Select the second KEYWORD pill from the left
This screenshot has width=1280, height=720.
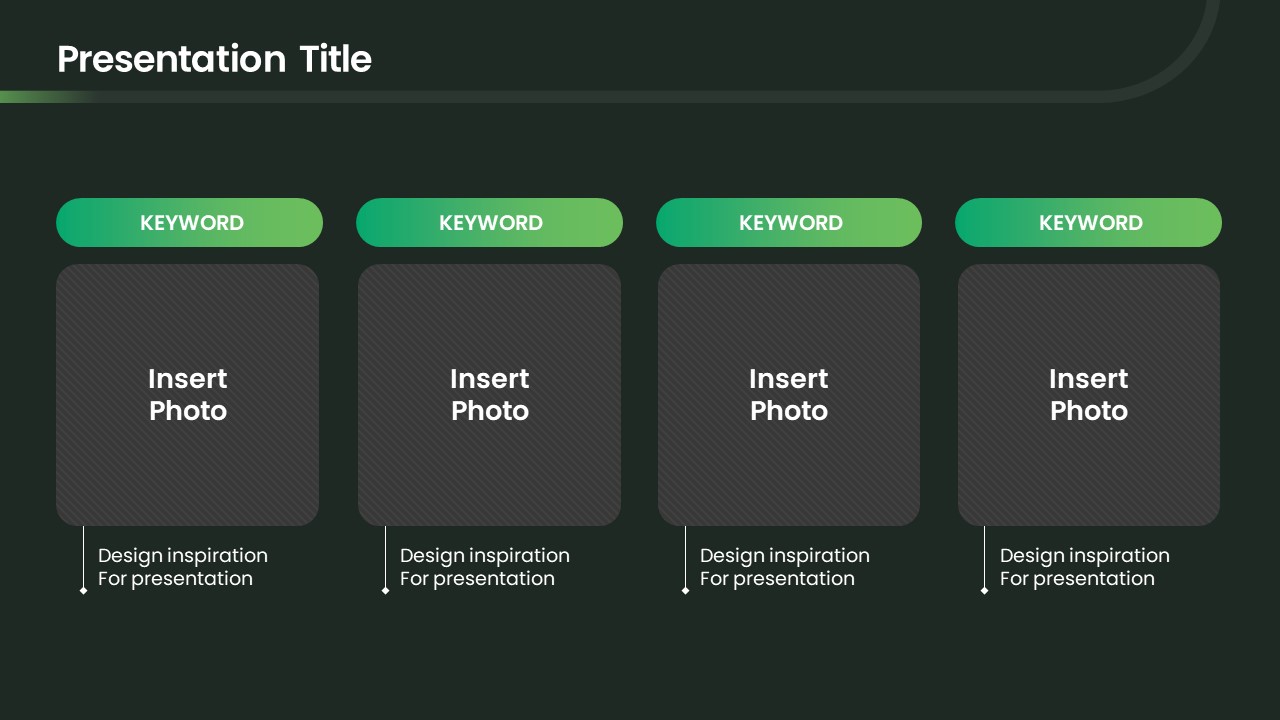[x=489, y=222]
